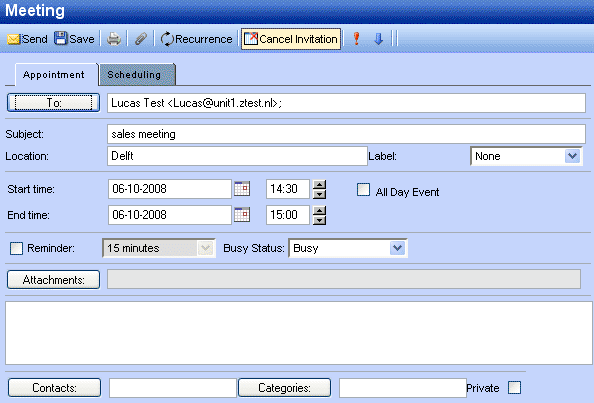Print the meeting using the printer icon
The height and width of the screenshot is (403, 594).
pyautogui.click(x=114, y=39)
